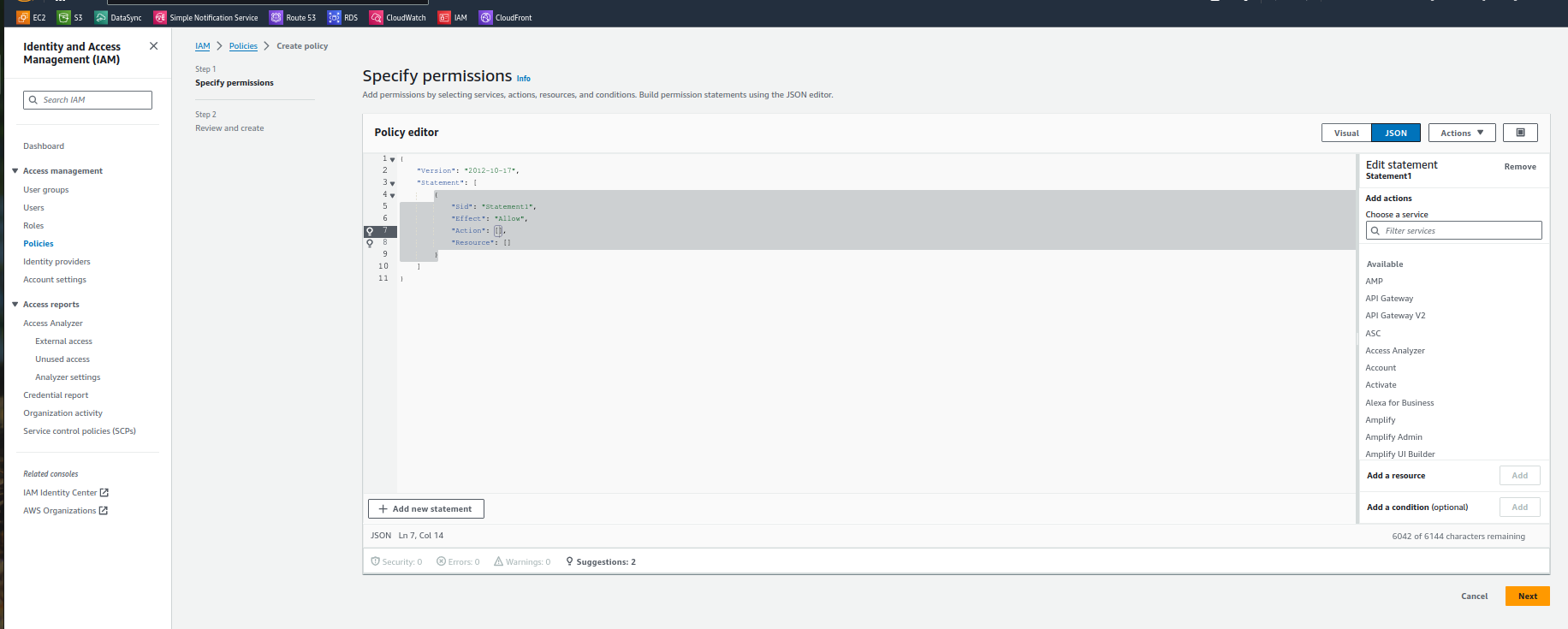
Task: Open the Actions dropdown menu
Action: tap(1462, 133)
